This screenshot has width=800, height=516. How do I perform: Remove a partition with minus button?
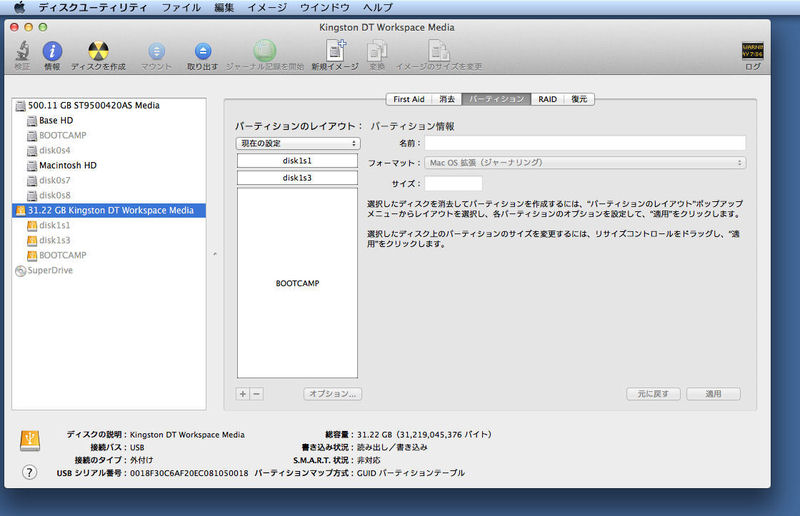(257, 394)
